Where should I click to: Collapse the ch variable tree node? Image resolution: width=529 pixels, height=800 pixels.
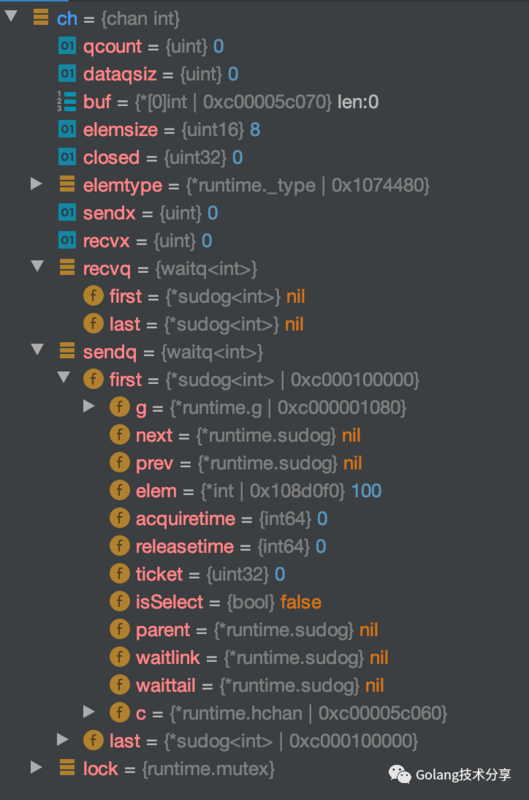[11, 16]
